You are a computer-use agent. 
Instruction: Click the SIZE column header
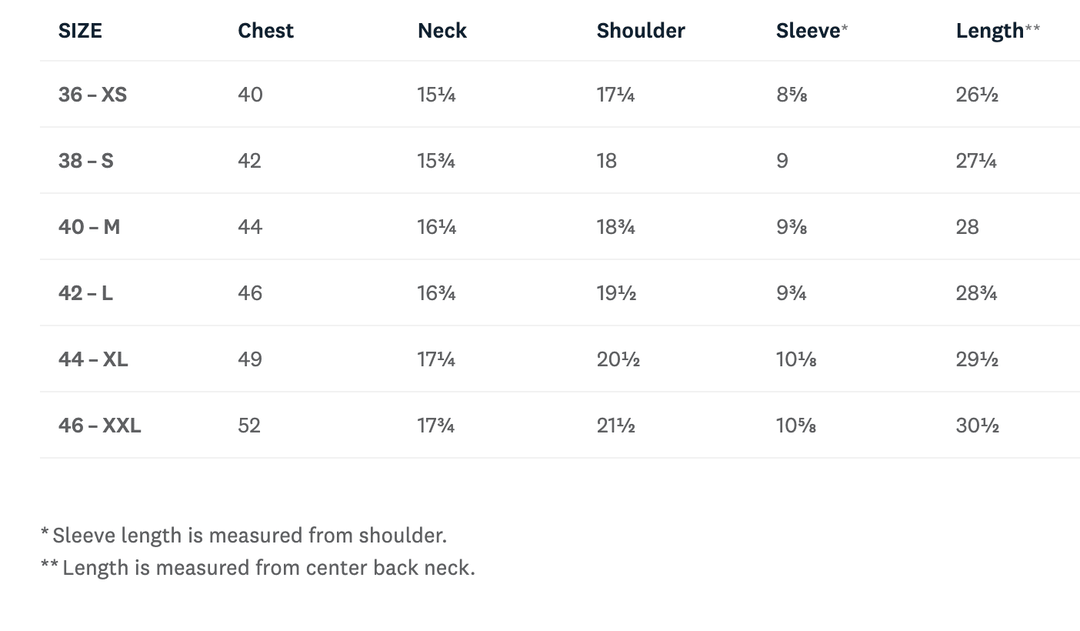pos(80,30)
